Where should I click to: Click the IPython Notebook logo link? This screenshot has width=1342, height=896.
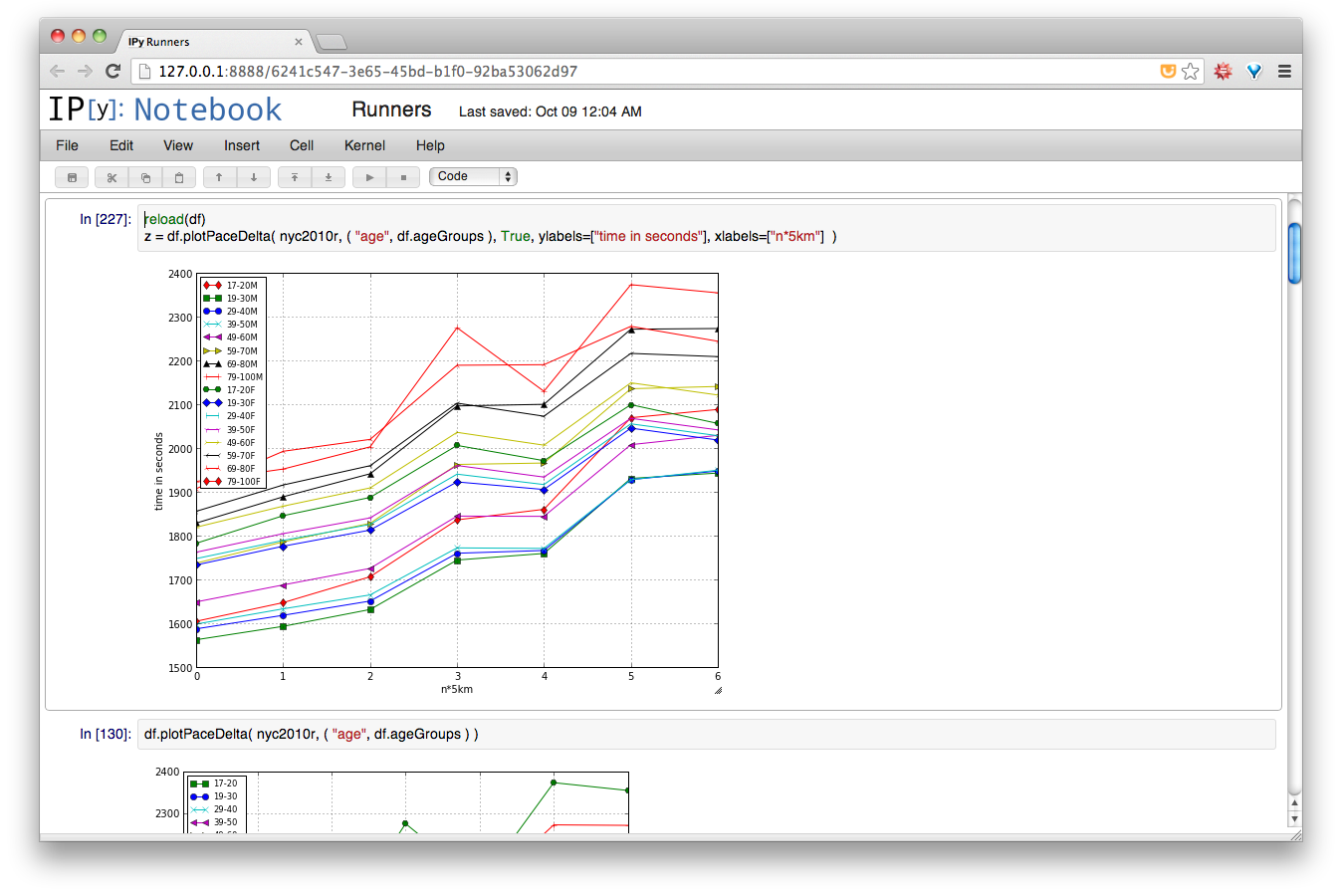(165, 110)
